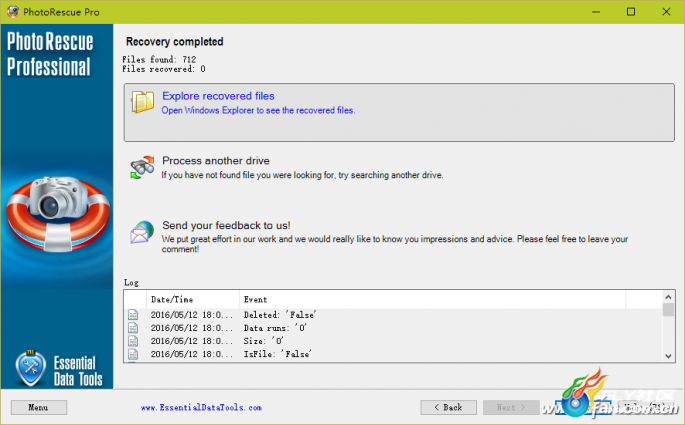Close the PhotoRescue Pro window
Viewport: 685px width, 425px height.
click(x=666, y=12)
